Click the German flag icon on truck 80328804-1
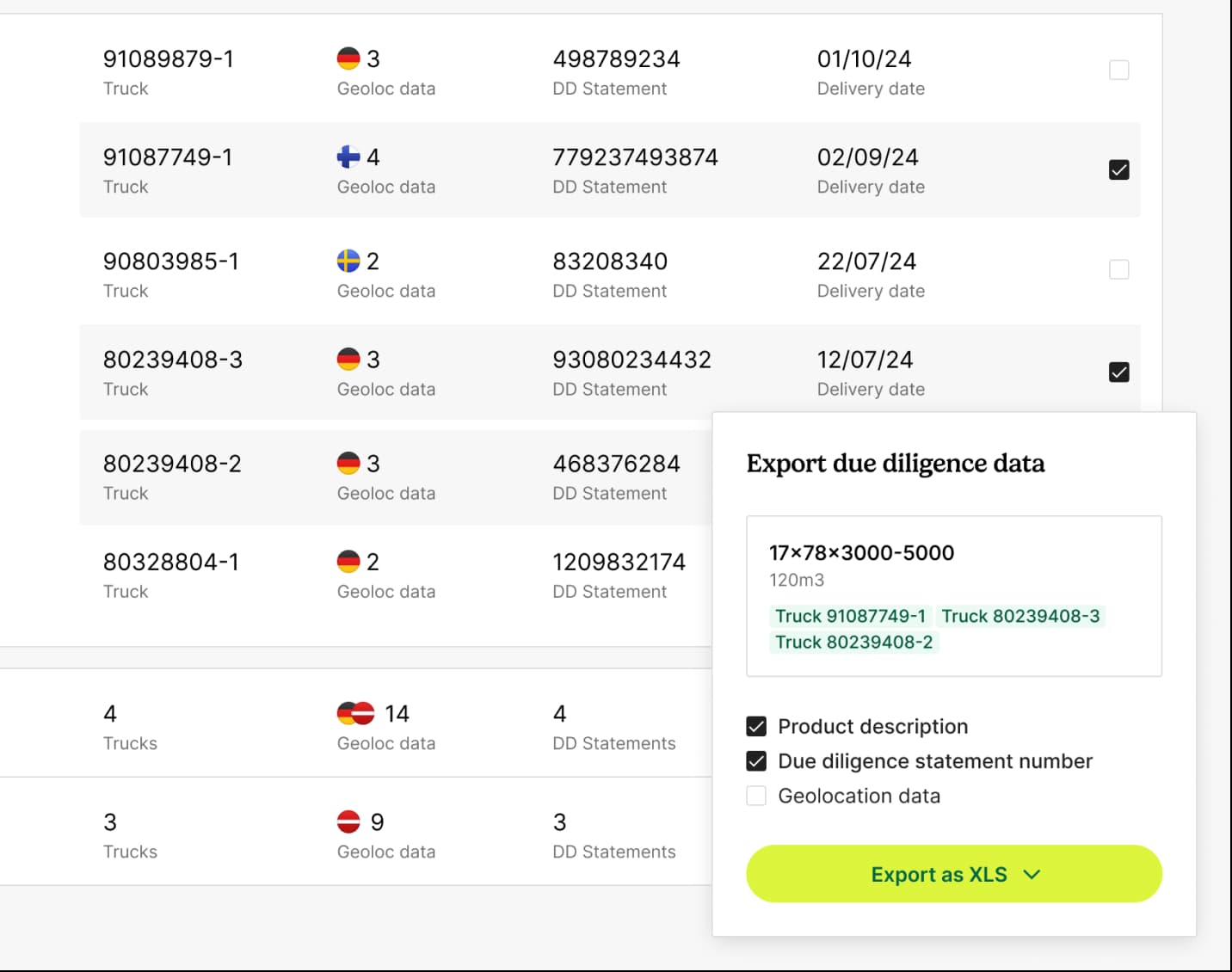Viewport: 1232px width, 972px height. (348, 562)
